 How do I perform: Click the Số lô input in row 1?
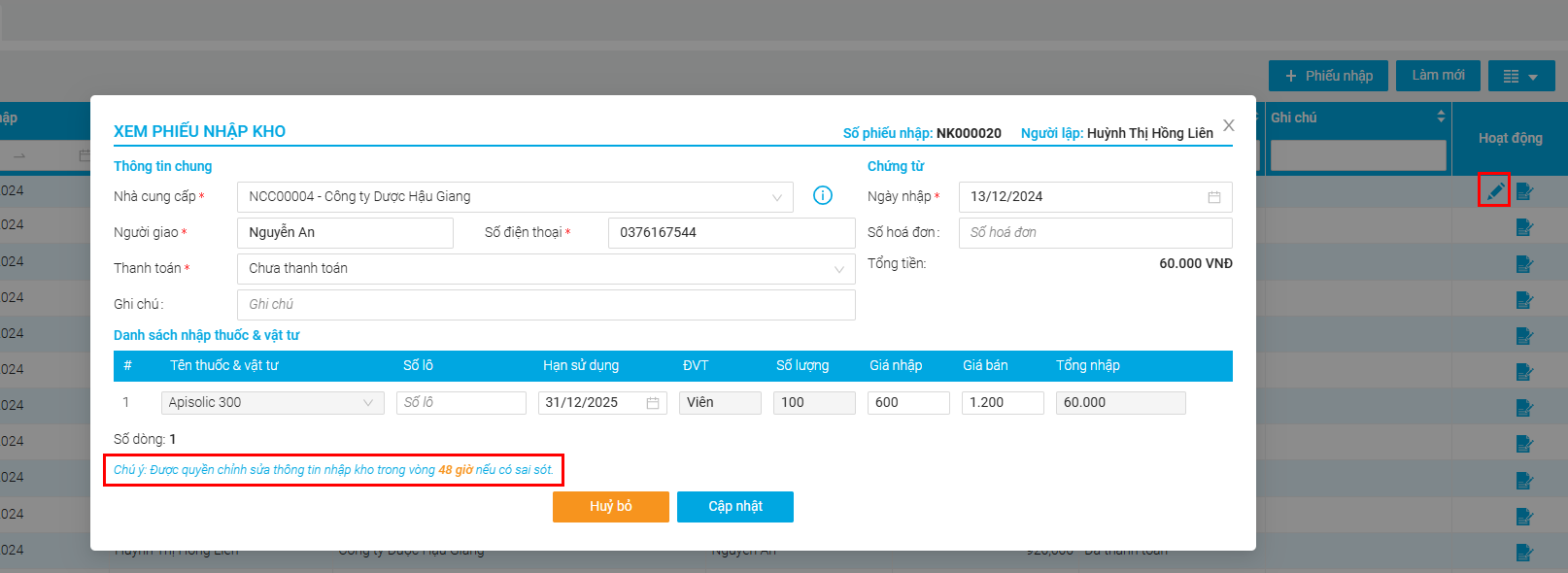click(x=461, y=403)
